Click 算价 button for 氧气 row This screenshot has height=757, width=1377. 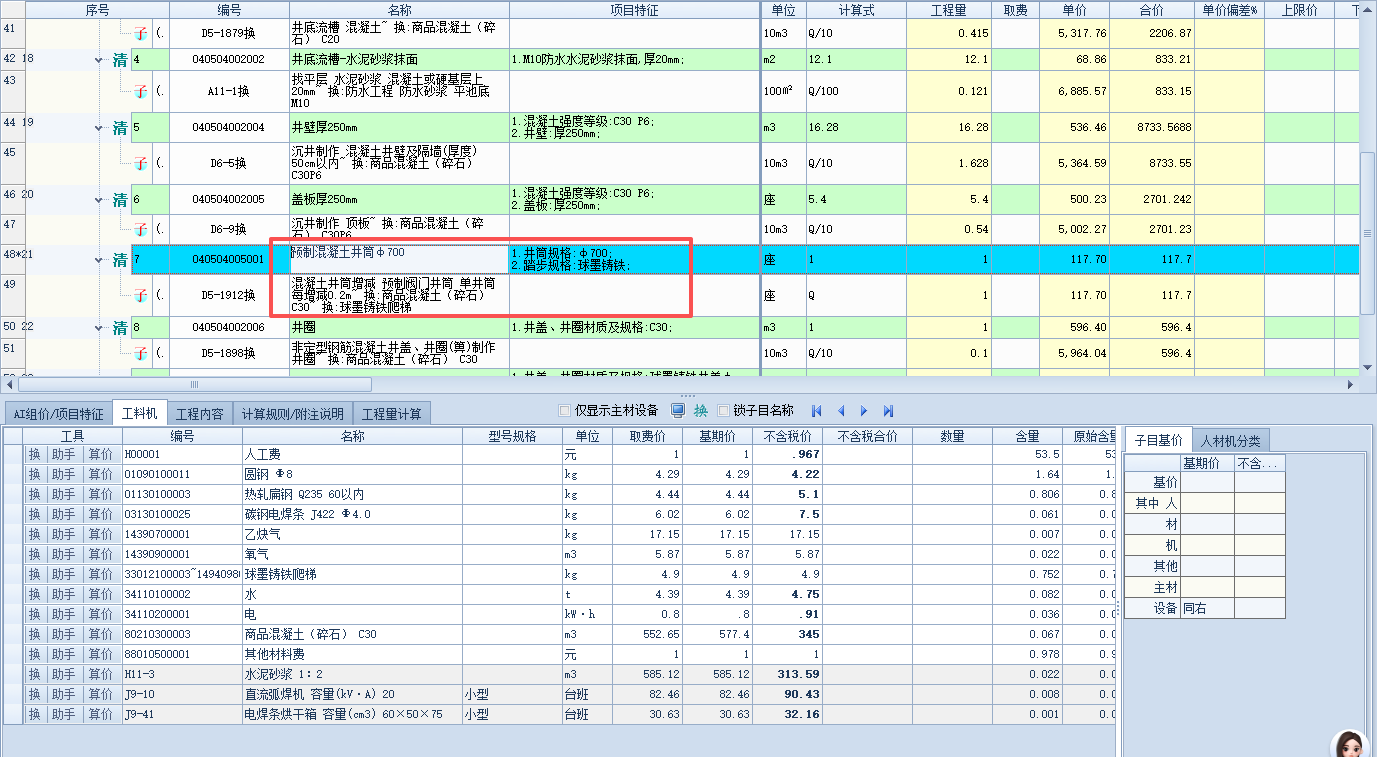click(x=100, y=554)
